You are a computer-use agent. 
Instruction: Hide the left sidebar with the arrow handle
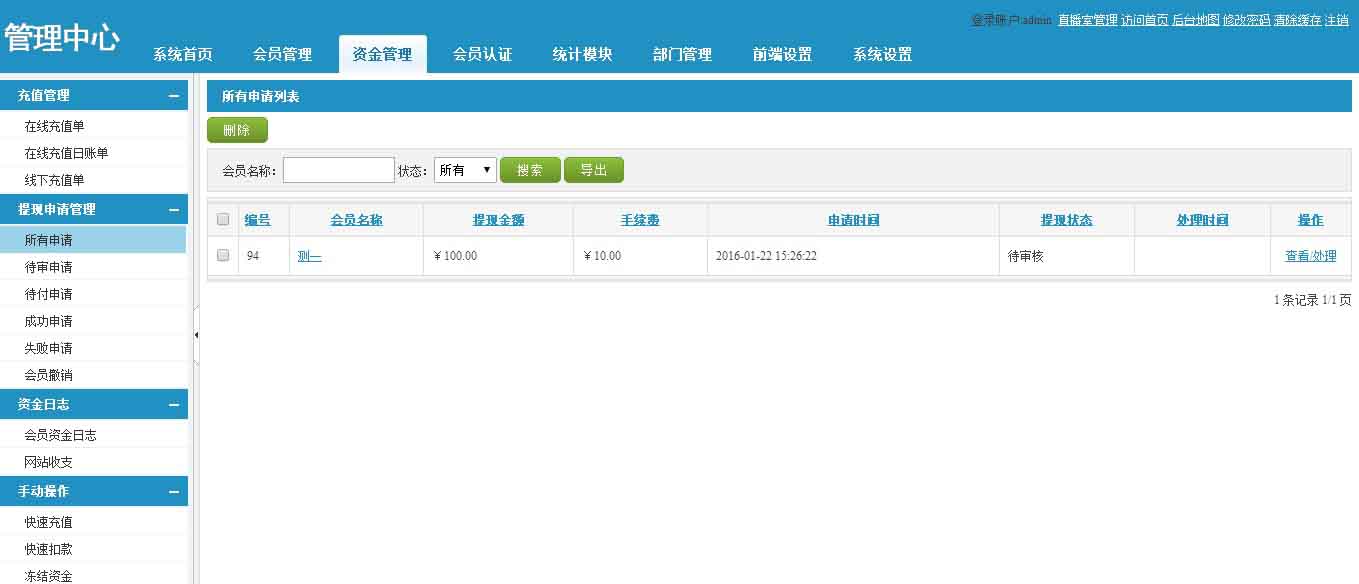tap(196, 335)
